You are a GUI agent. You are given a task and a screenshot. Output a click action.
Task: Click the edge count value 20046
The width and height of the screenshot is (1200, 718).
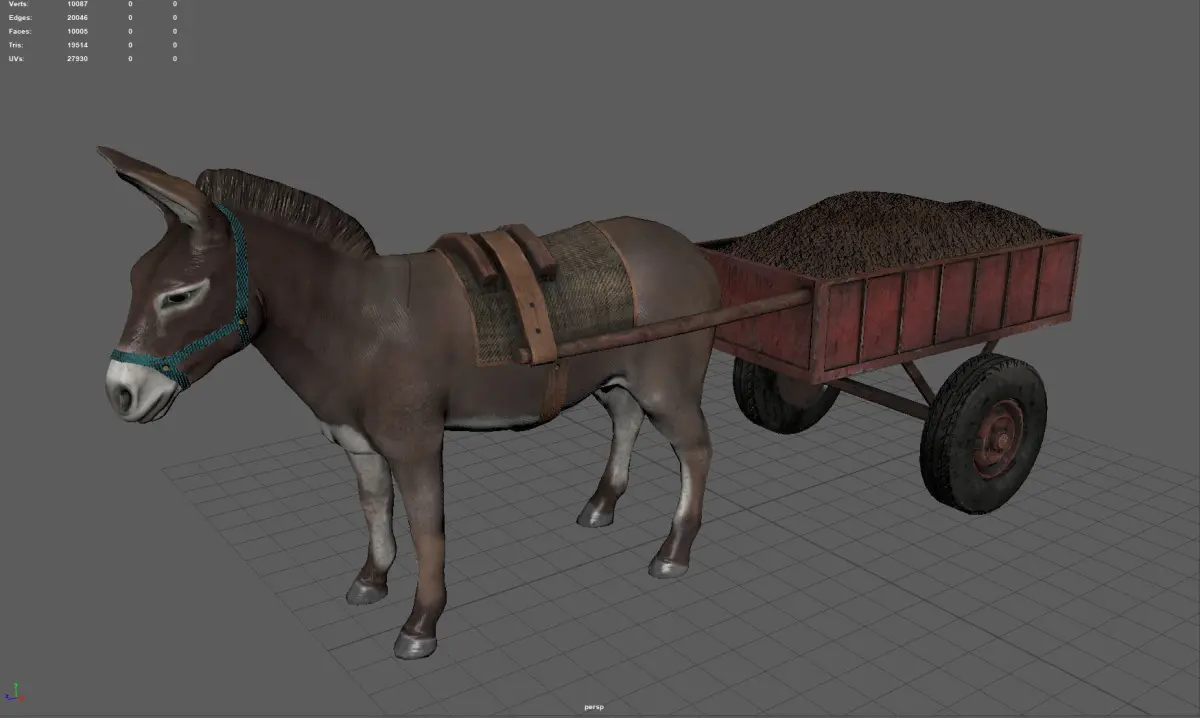tap(77, 17)
